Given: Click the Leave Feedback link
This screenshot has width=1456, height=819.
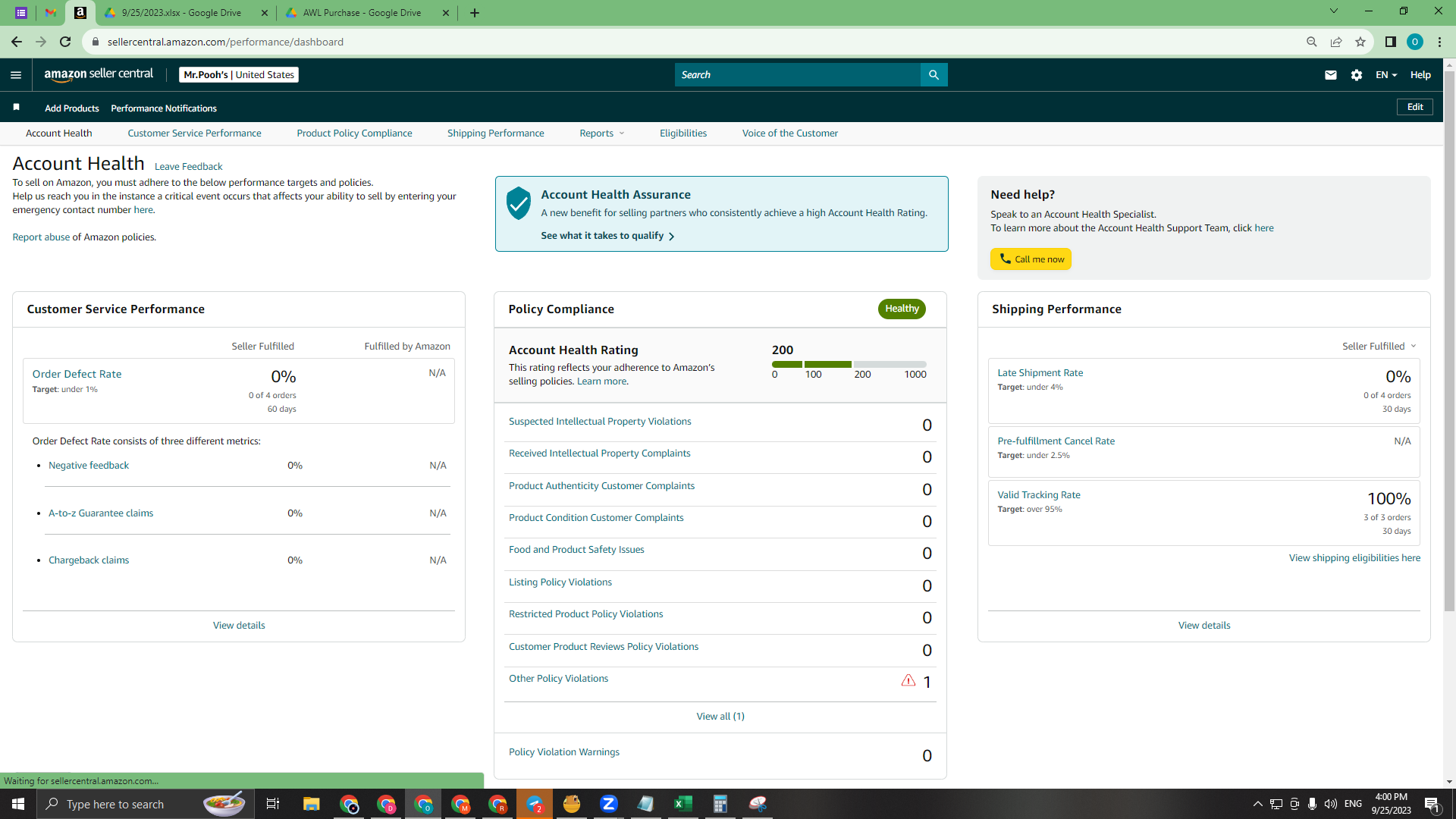Looking at the screenshot, I should [188, 167].
